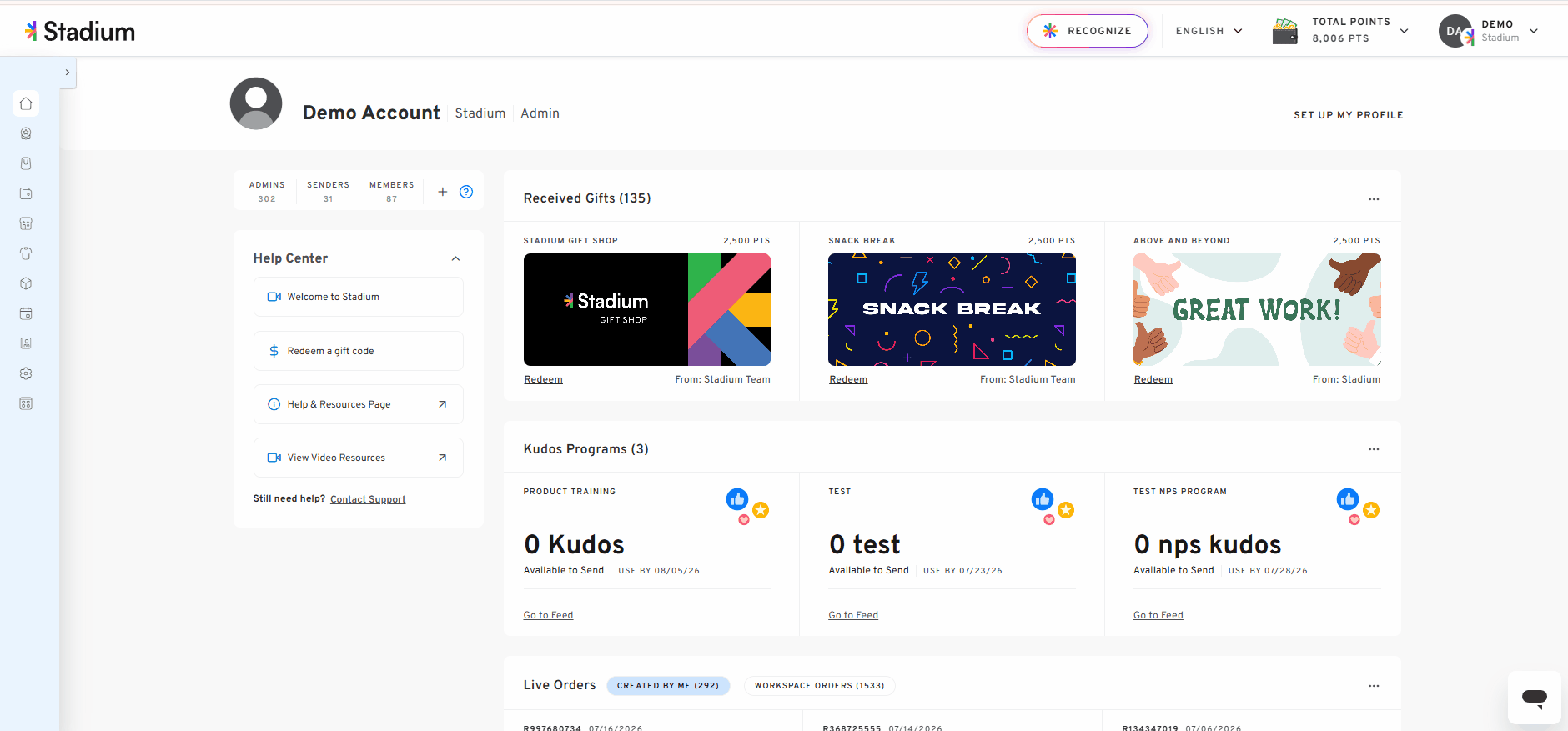Image resolution: width=1568 pixels, height=731 pixels.
Task: Go to Feed for Test NPS Program
Action: [x=1158, y=615]
